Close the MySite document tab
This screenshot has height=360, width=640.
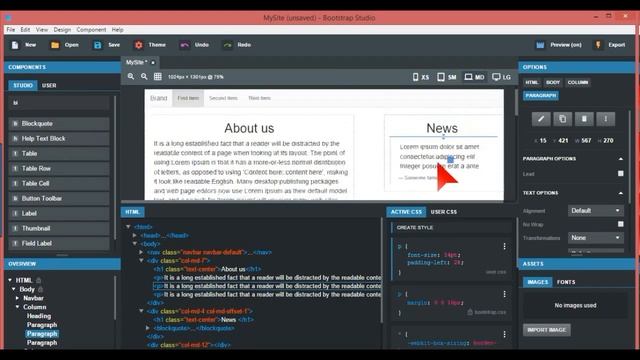153,62
